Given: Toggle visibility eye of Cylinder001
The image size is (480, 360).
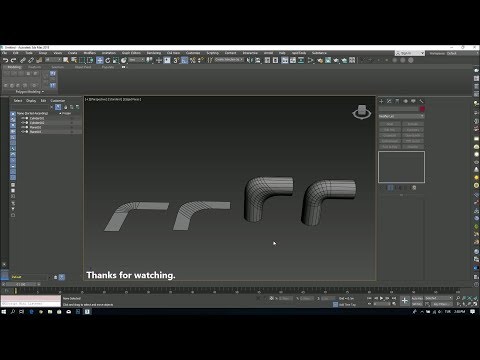Looking at the screenshot, I should [x=23, y=118].
